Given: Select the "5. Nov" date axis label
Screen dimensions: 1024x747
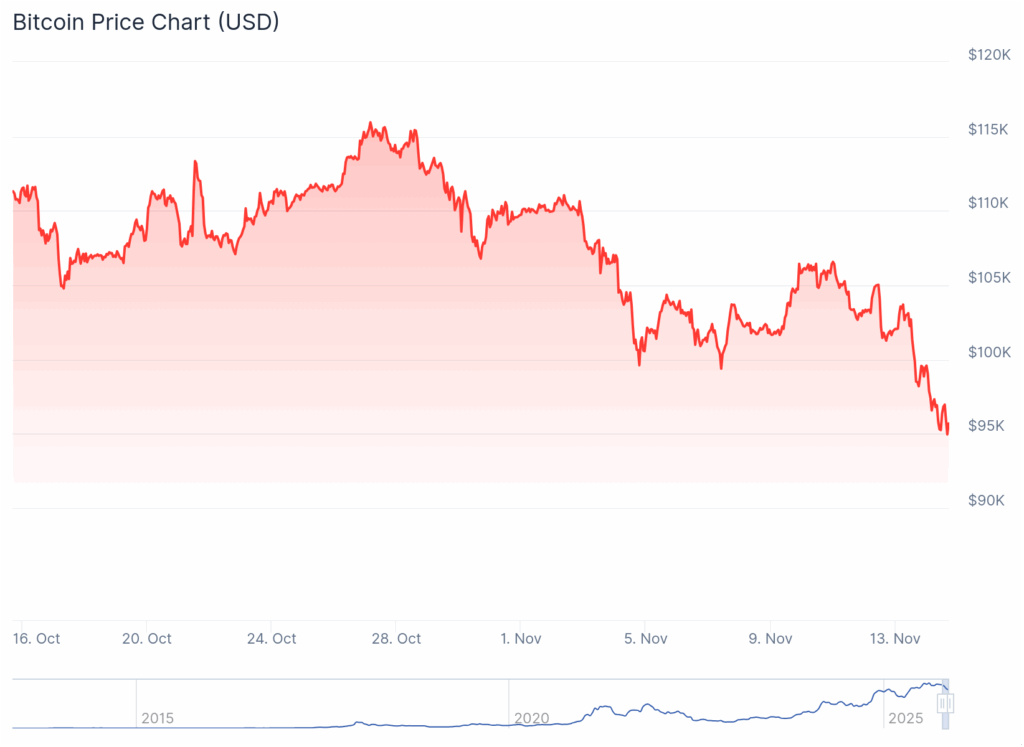Looking at the screenshot, I should tap(645, 638).
